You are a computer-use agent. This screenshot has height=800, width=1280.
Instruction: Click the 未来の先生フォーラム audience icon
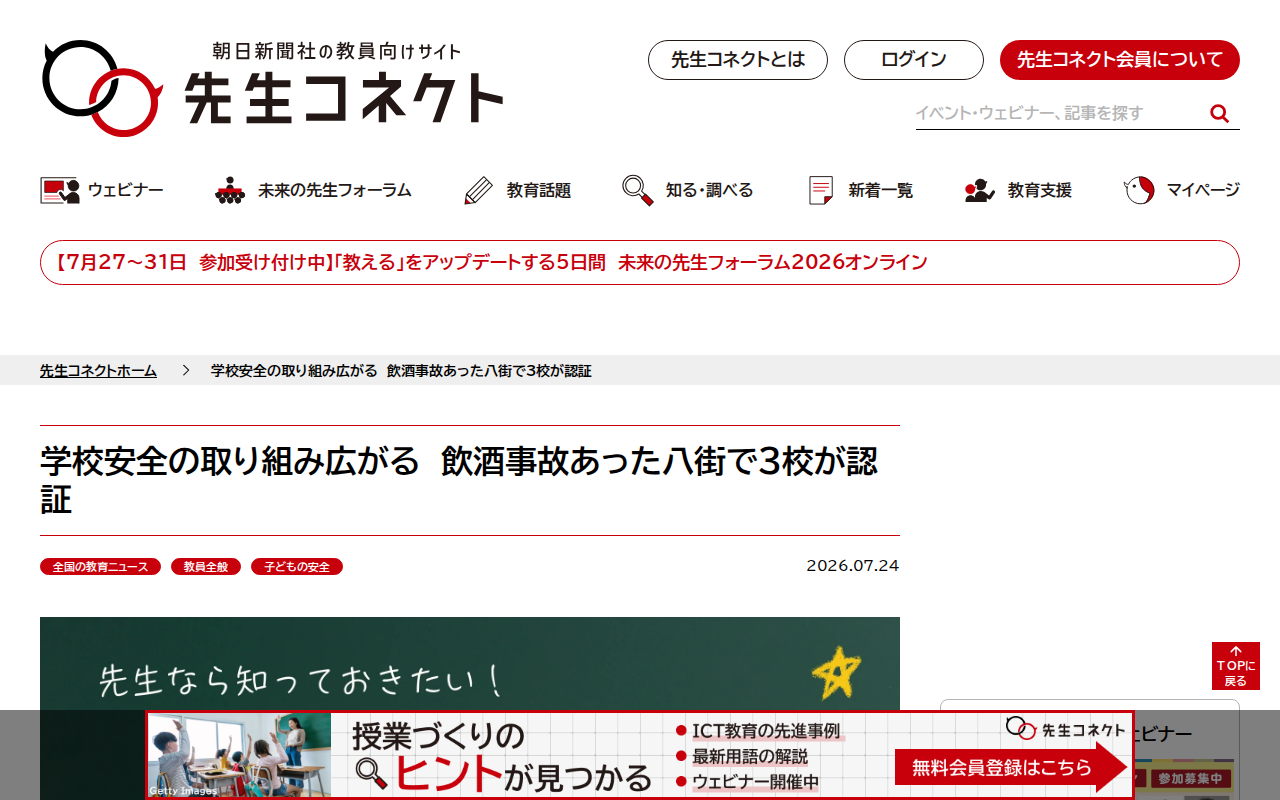point(230,190)
